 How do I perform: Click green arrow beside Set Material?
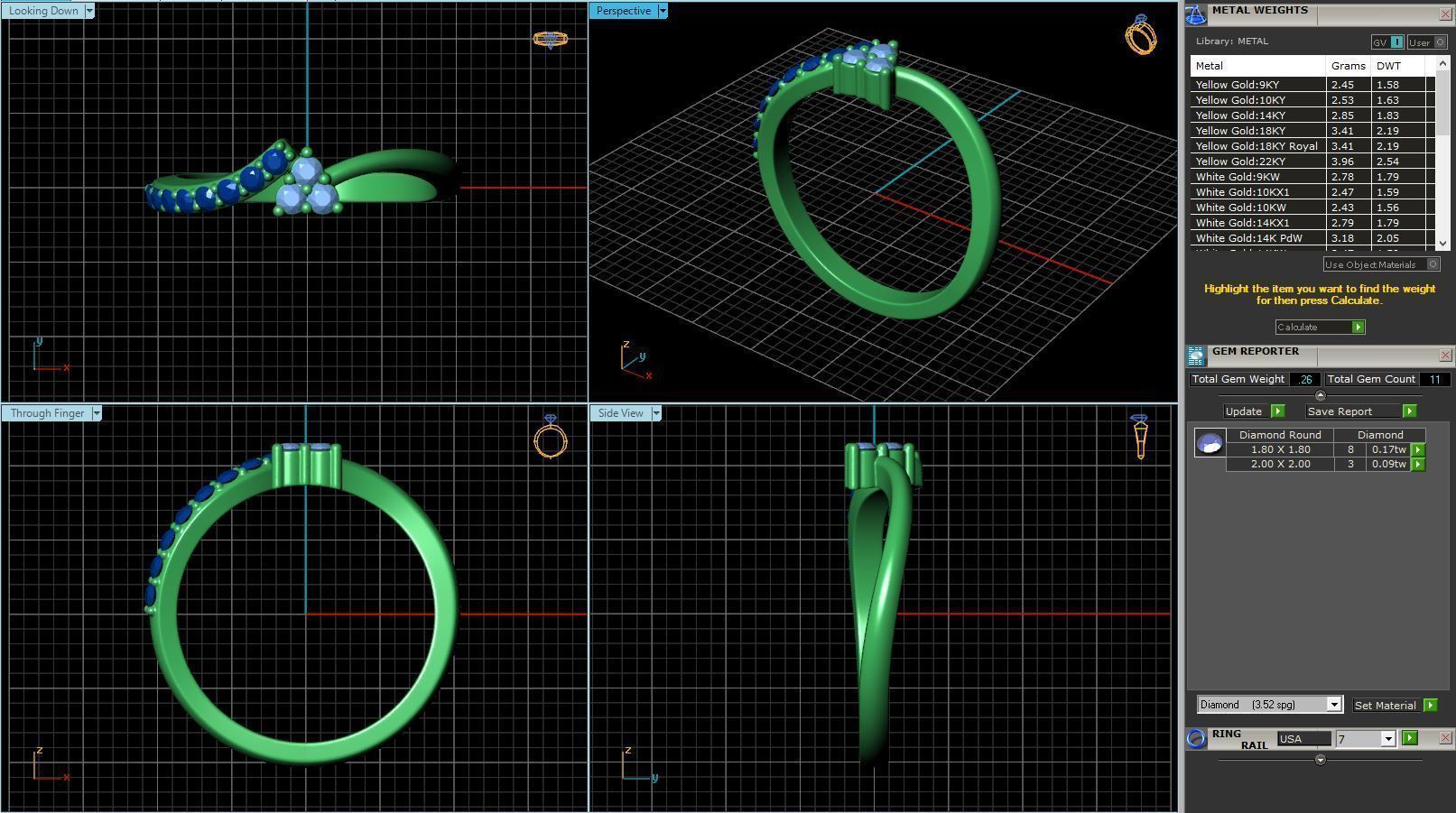click(1430, 706)
